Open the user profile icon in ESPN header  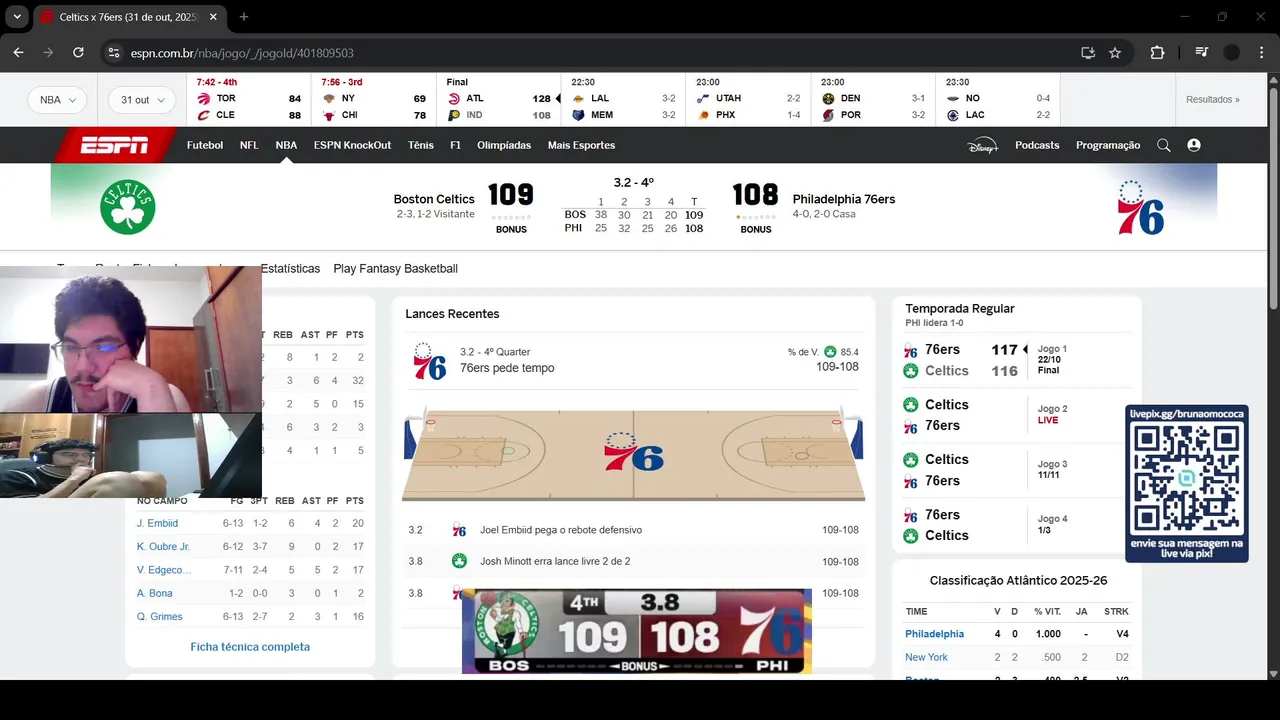point(1193,145)
